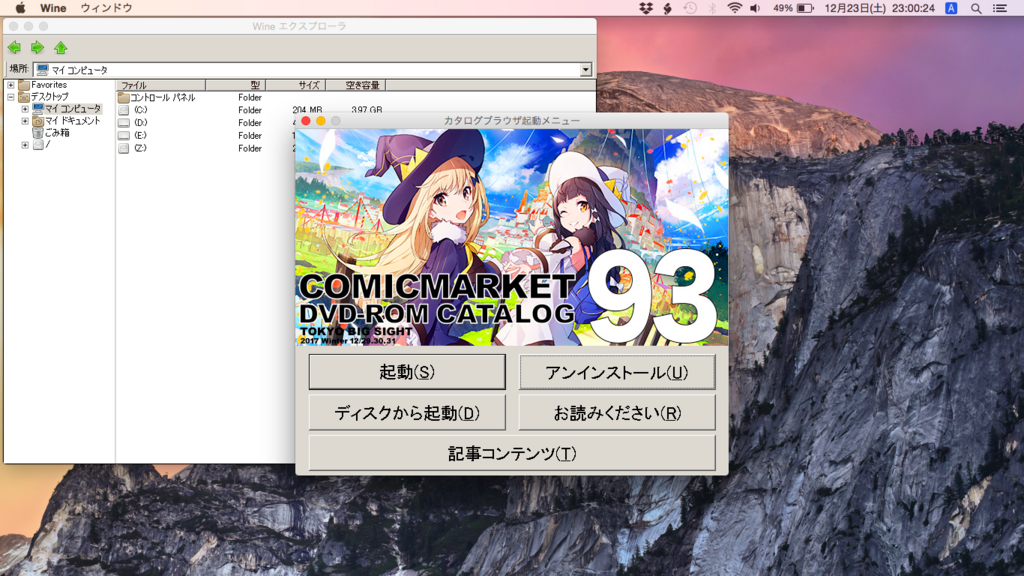Click the コントロール パネル folder icon
The height and width of the screenshot is (576, 1024).
[x=123, y=97]
